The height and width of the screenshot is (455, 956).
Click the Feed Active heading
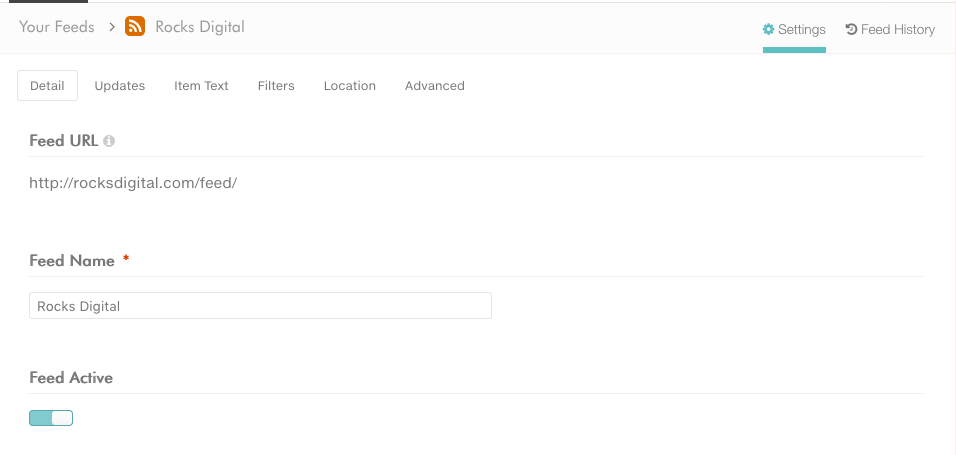coord(71,378)
